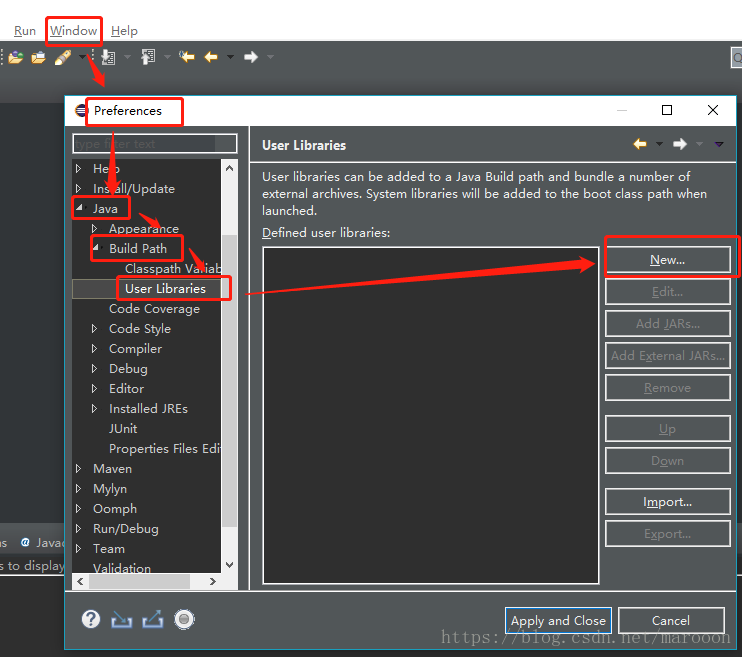Viewport: 742px width, 657px height.
Task: Click the pencil highlighter toolbar icon
Action: [x=63, y=57]
